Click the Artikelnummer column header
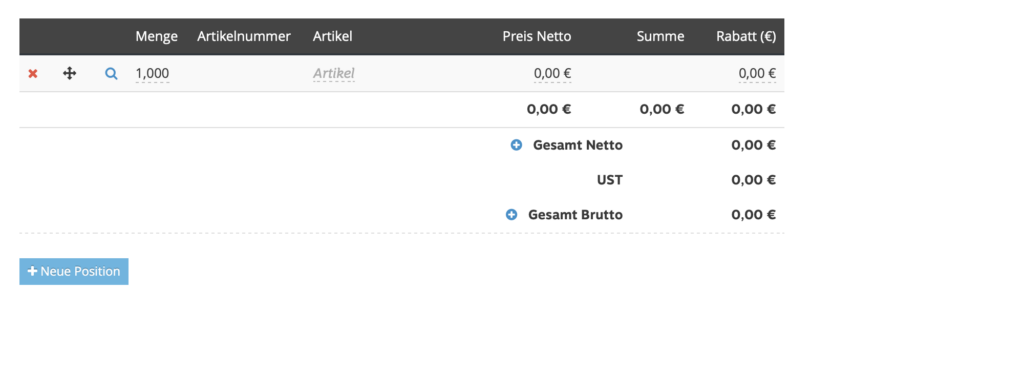 point(244,37)
